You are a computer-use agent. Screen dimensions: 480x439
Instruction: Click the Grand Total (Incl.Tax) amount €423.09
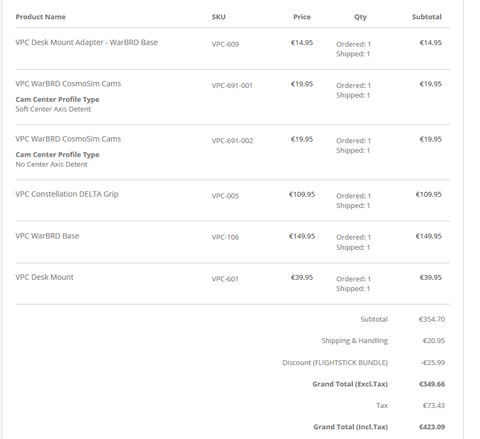[x=432, y=427]
